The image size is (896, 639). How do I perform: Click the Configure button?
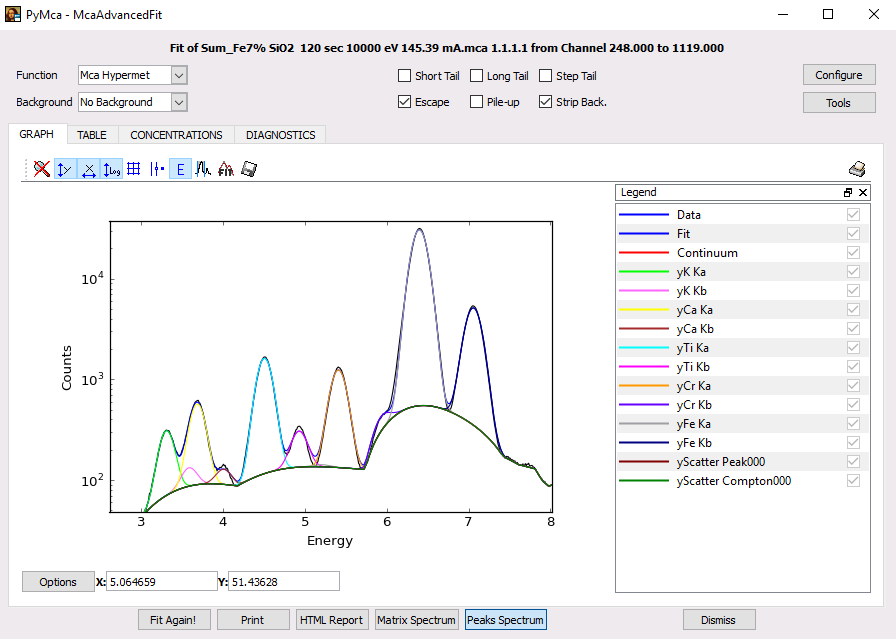839,75
